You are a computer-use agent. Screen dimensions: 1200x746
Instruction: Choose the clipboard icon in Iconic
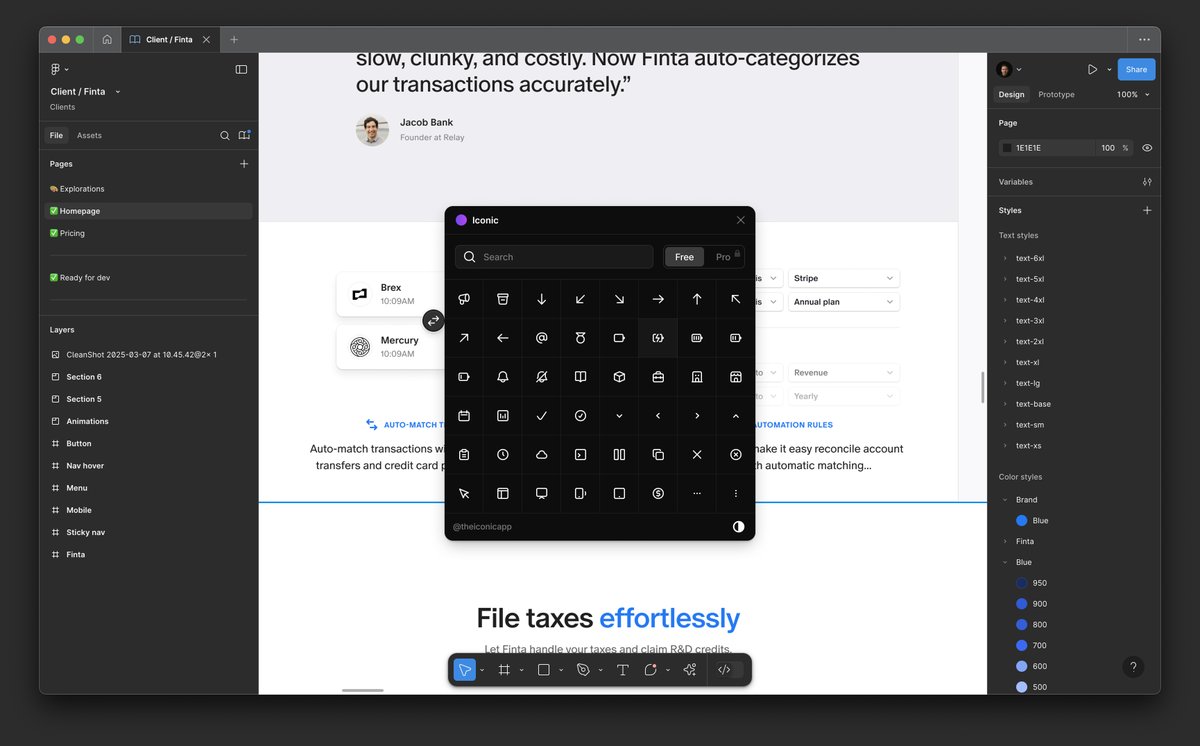coord(464,455)
